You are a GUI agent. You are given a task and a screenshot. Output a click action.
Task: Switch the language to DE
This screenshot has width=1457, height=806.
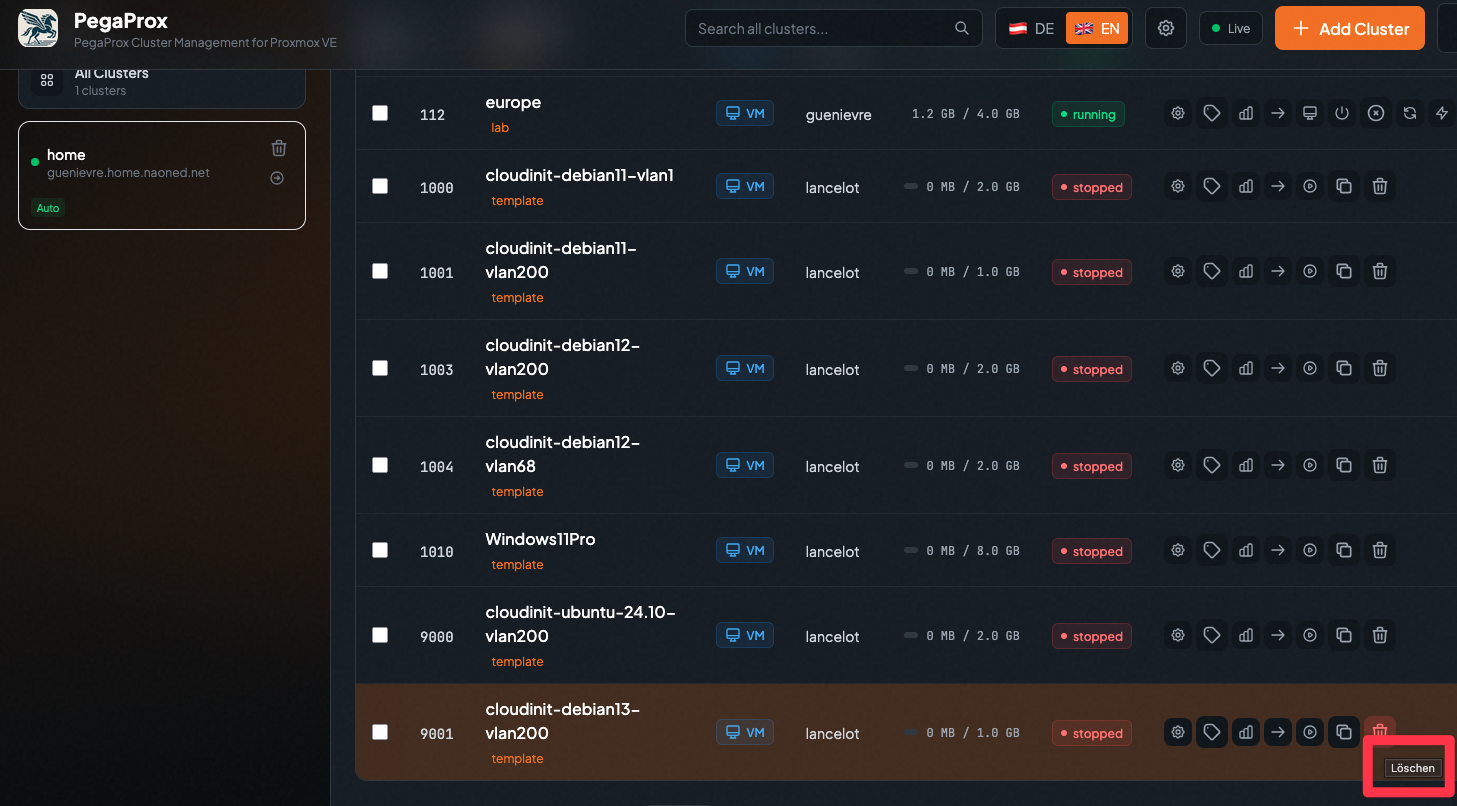coord(1032,29)
